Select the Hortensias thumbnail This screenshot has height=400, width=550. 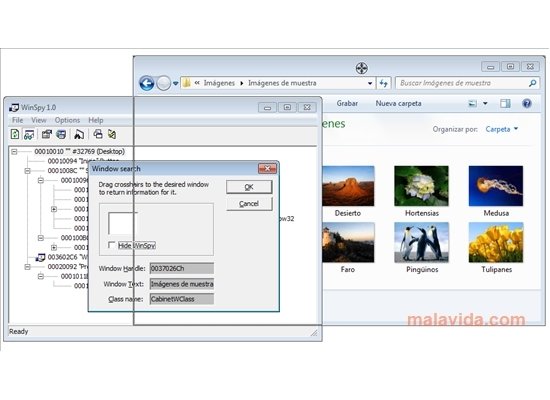pos(421,186)
